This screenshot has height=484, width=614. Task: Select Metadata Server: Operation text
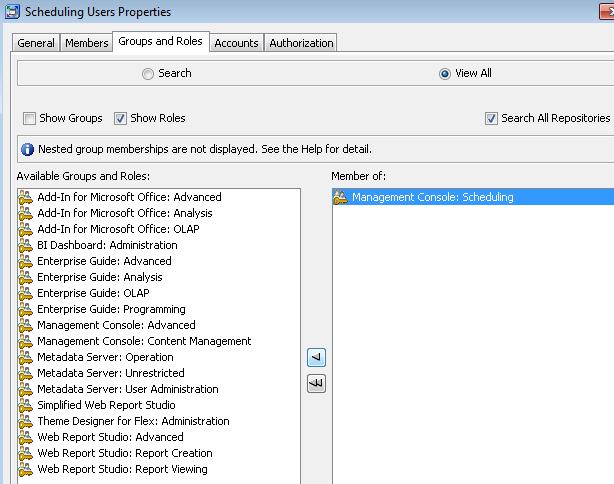coord(105,357)
